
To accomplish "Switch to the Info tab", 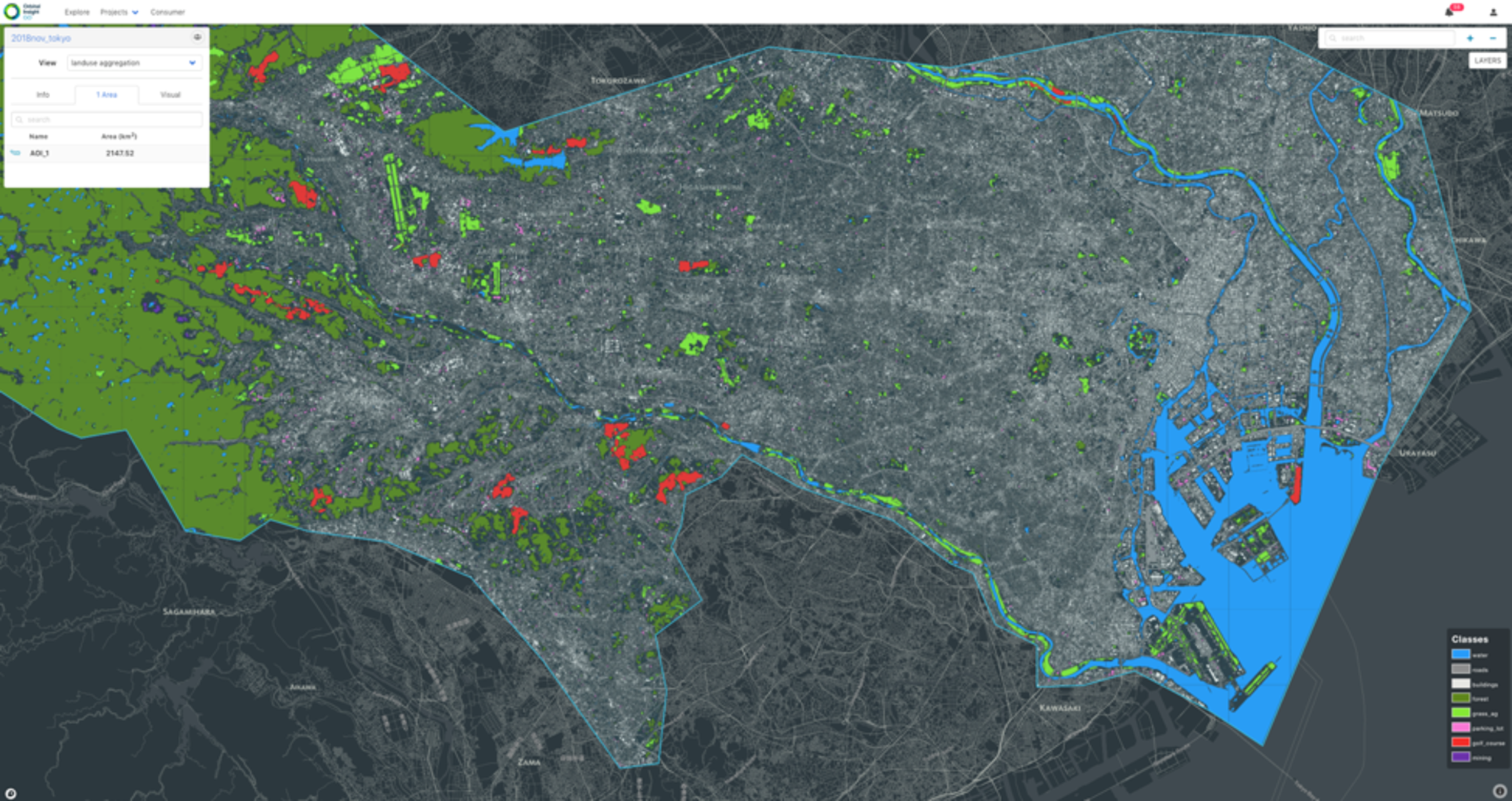I will point(43,95).
